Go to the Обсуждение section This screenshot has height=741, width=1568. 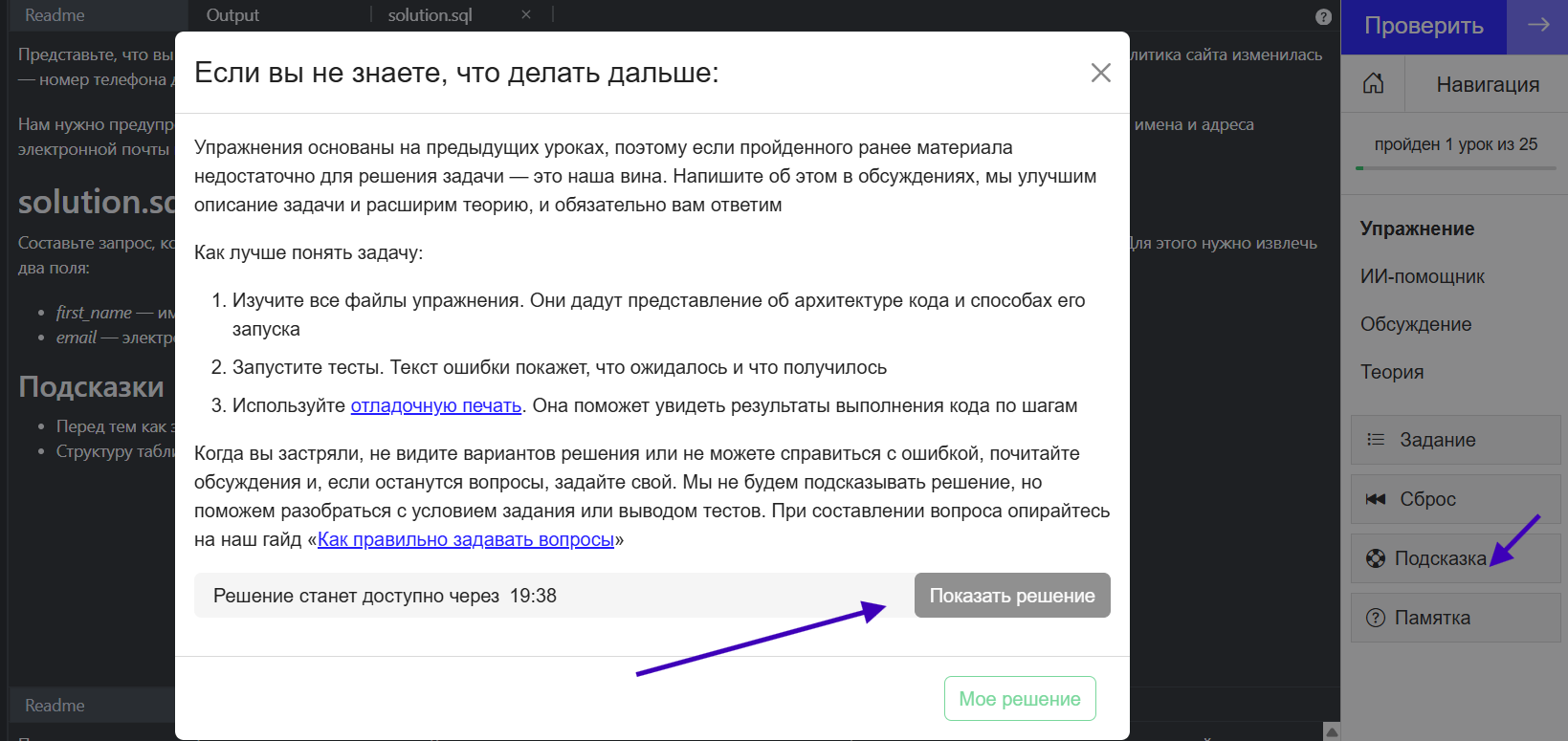(1415, 324)
